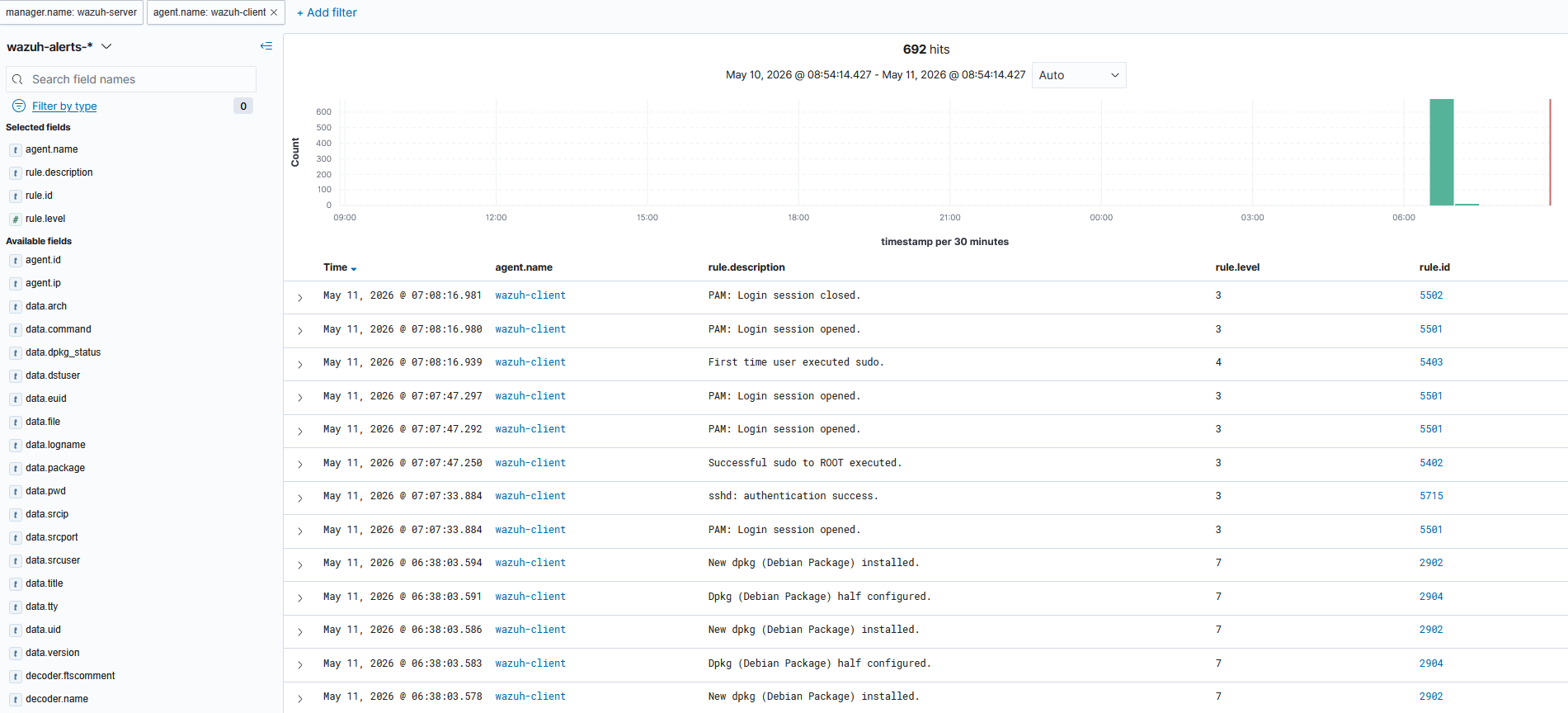The image size is (1568, 713).
Task: Select the data.version available field
Action: [x=53, y=653]
